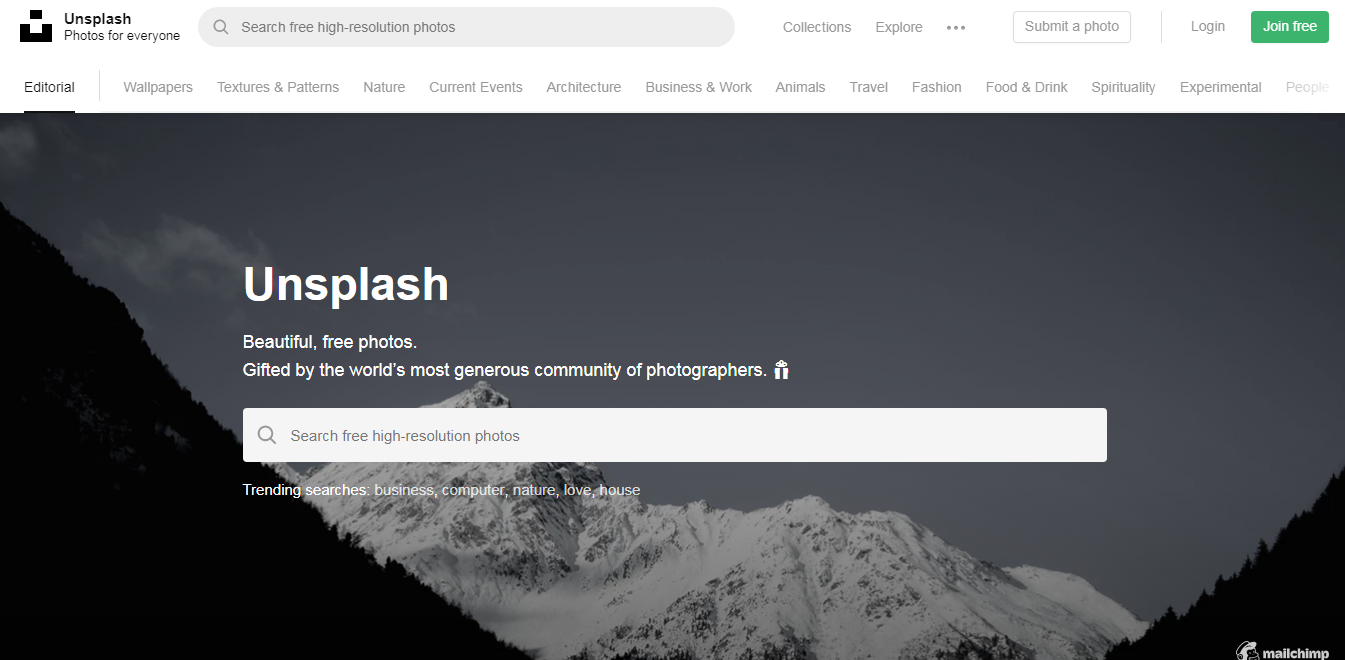
Task: Select the Editorial tab
Action: pos(50,87)
